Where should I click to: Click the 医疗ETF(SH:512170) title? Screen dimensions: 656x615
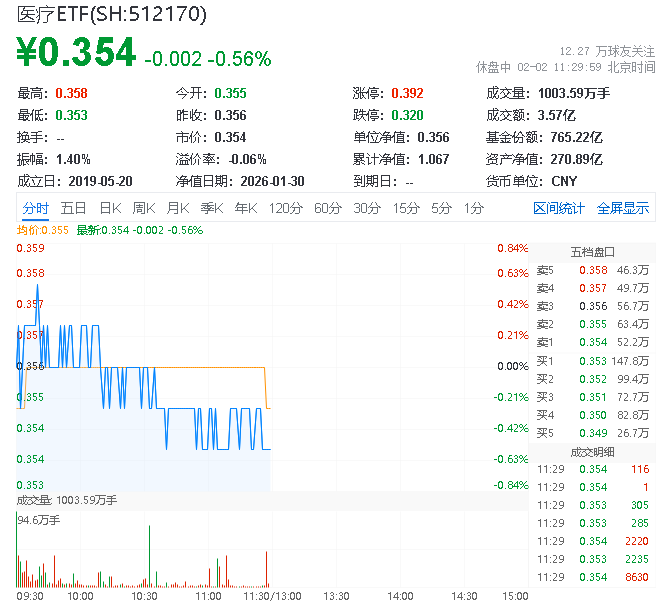(111, 15)
